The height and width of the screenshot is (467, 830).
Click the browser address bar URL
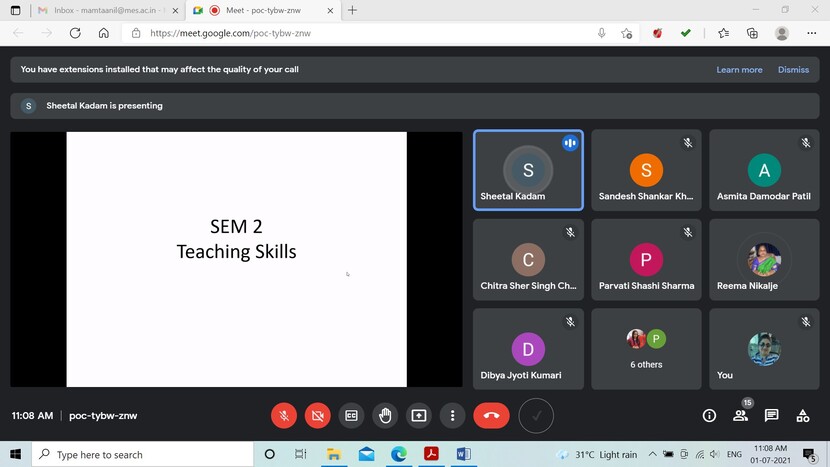[x=230, y=33]
